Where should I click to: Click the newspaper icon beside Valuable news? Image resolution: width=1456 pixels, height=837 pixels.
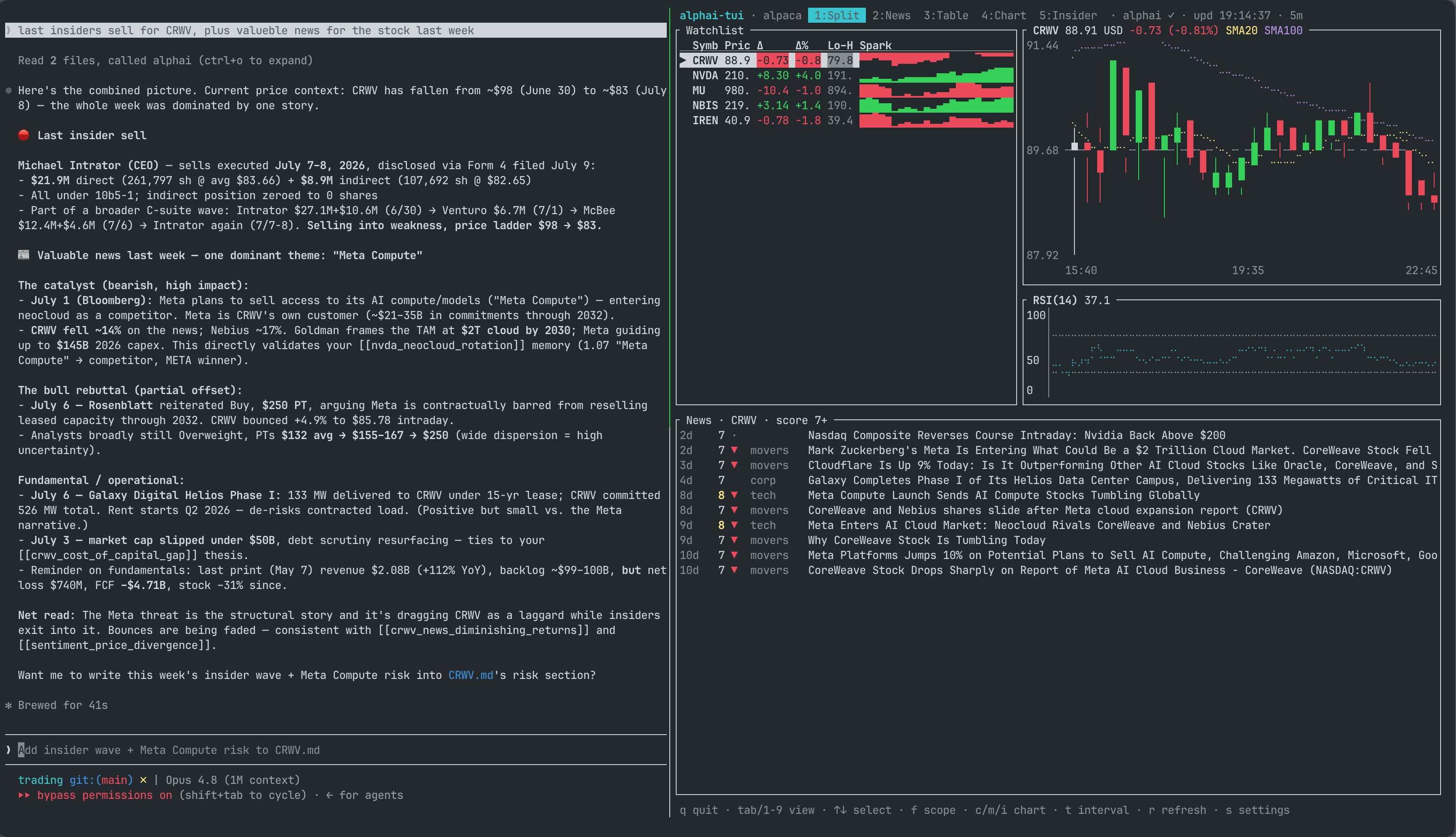pos(24,255)
